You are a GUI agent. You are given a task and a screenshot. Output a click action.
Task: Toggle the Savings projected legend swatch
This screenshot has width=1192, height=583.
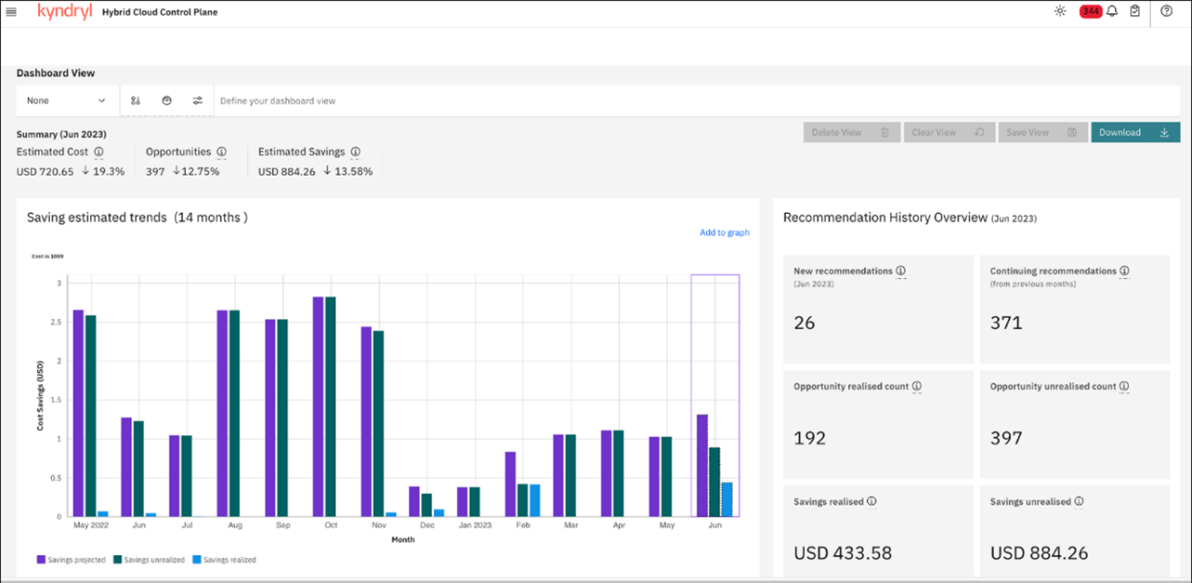42,560
